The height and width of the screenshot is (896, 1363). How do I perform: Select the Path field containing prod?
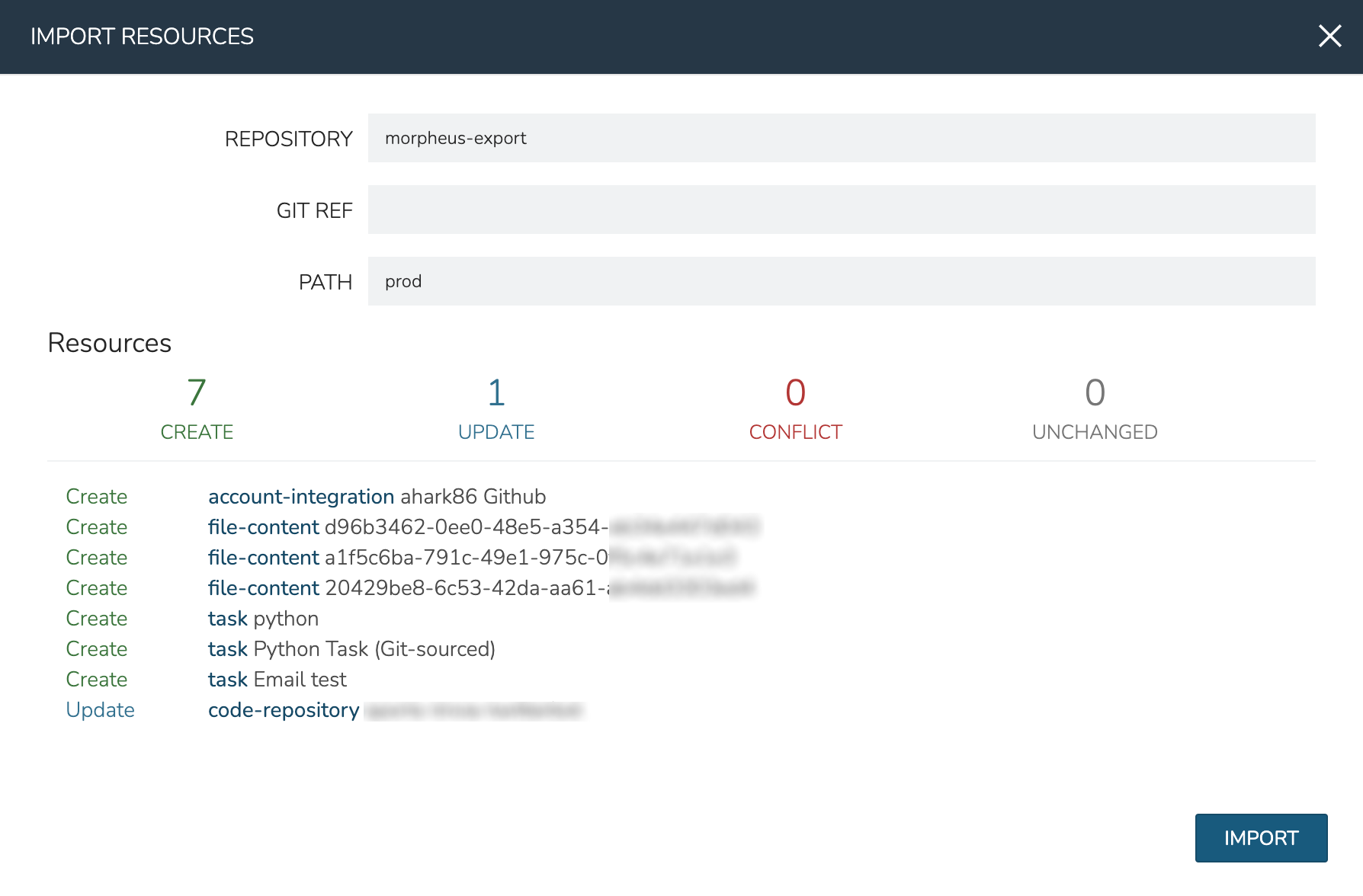pos(841,281)
